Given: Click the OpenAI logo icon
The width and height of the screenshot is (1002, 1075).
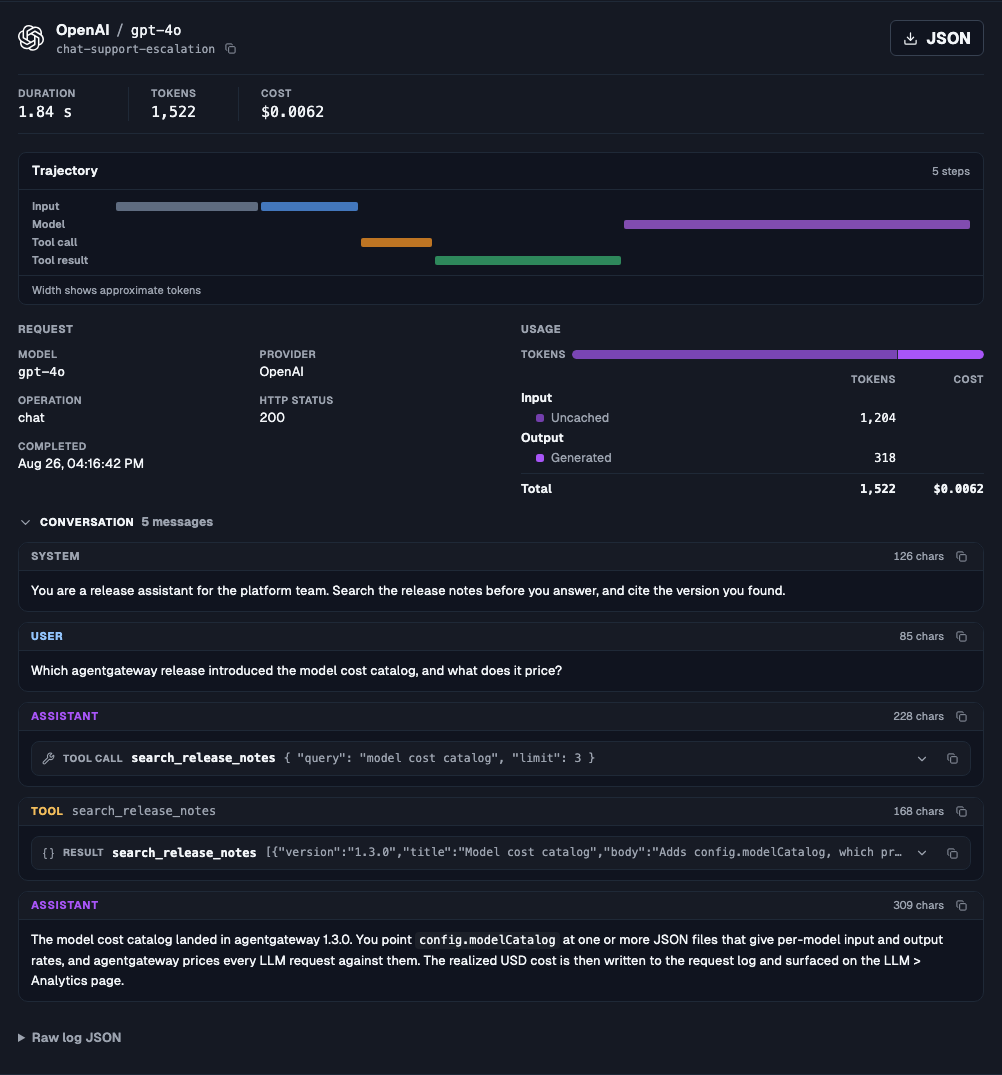Looking at the screenshot, I should 31,38.
